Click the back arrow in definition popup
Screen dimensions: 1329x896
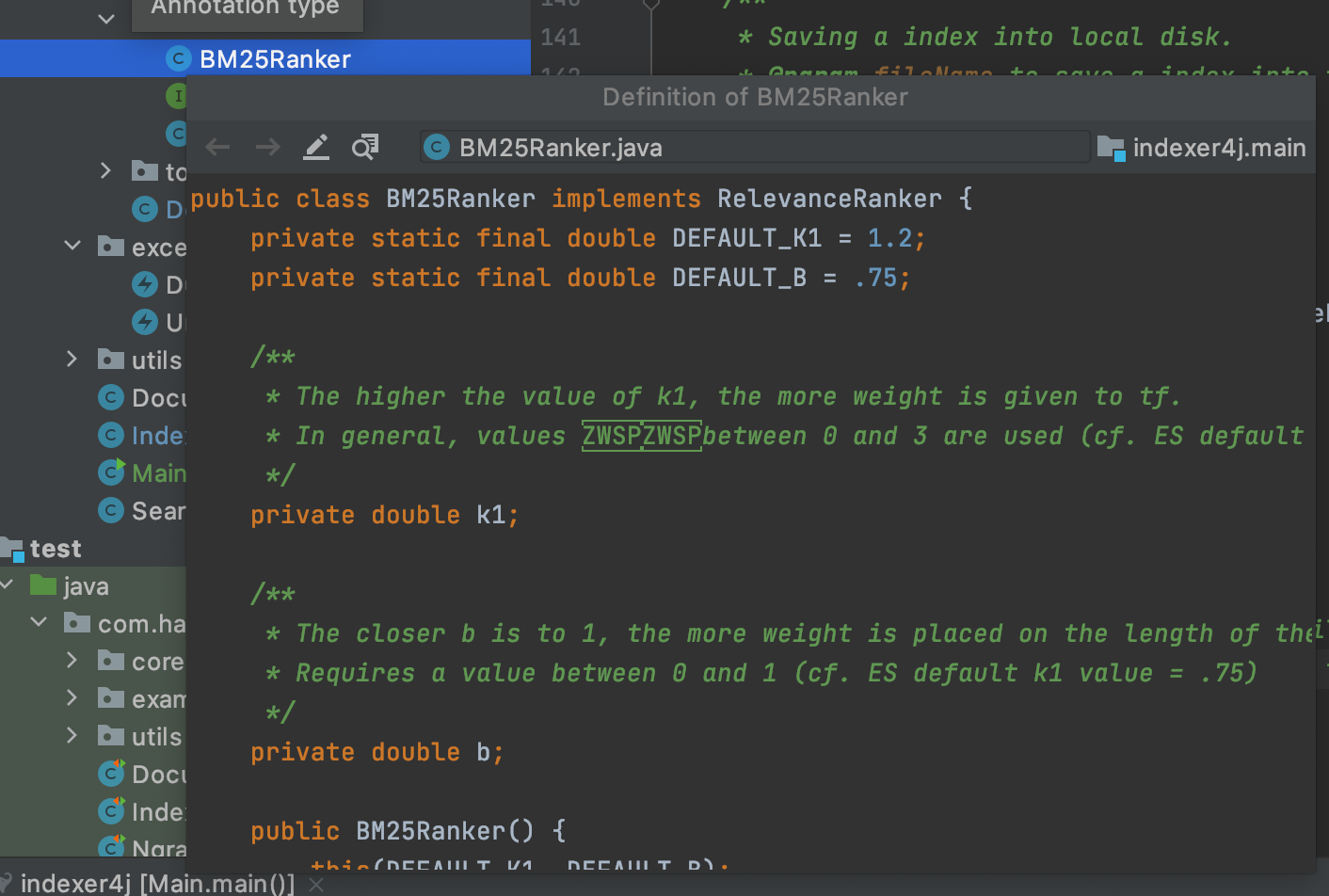click(218, 147)
